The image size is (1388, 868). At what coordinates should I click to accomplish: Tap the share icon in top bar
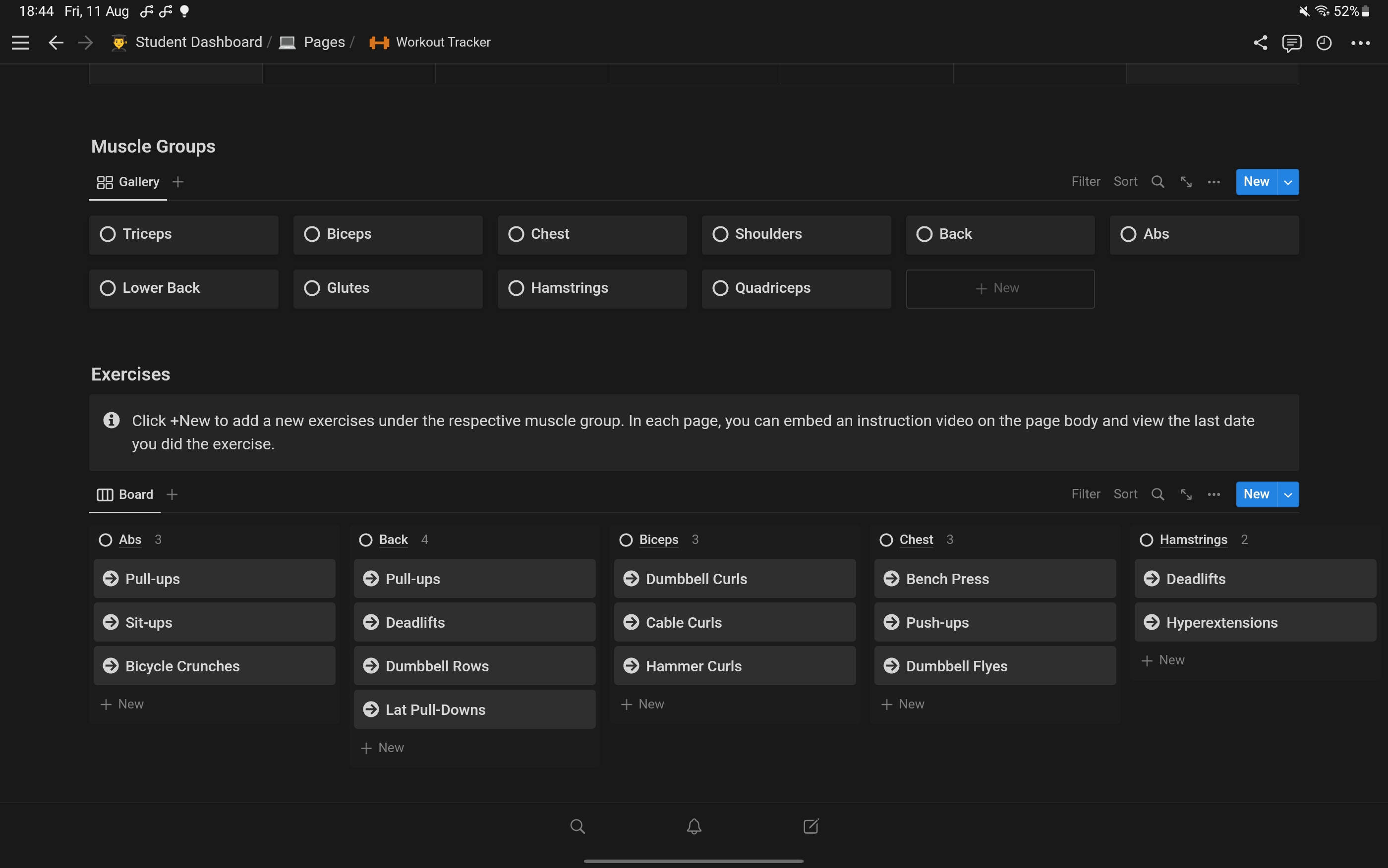pyautogui.click(x=1260, y=43)
